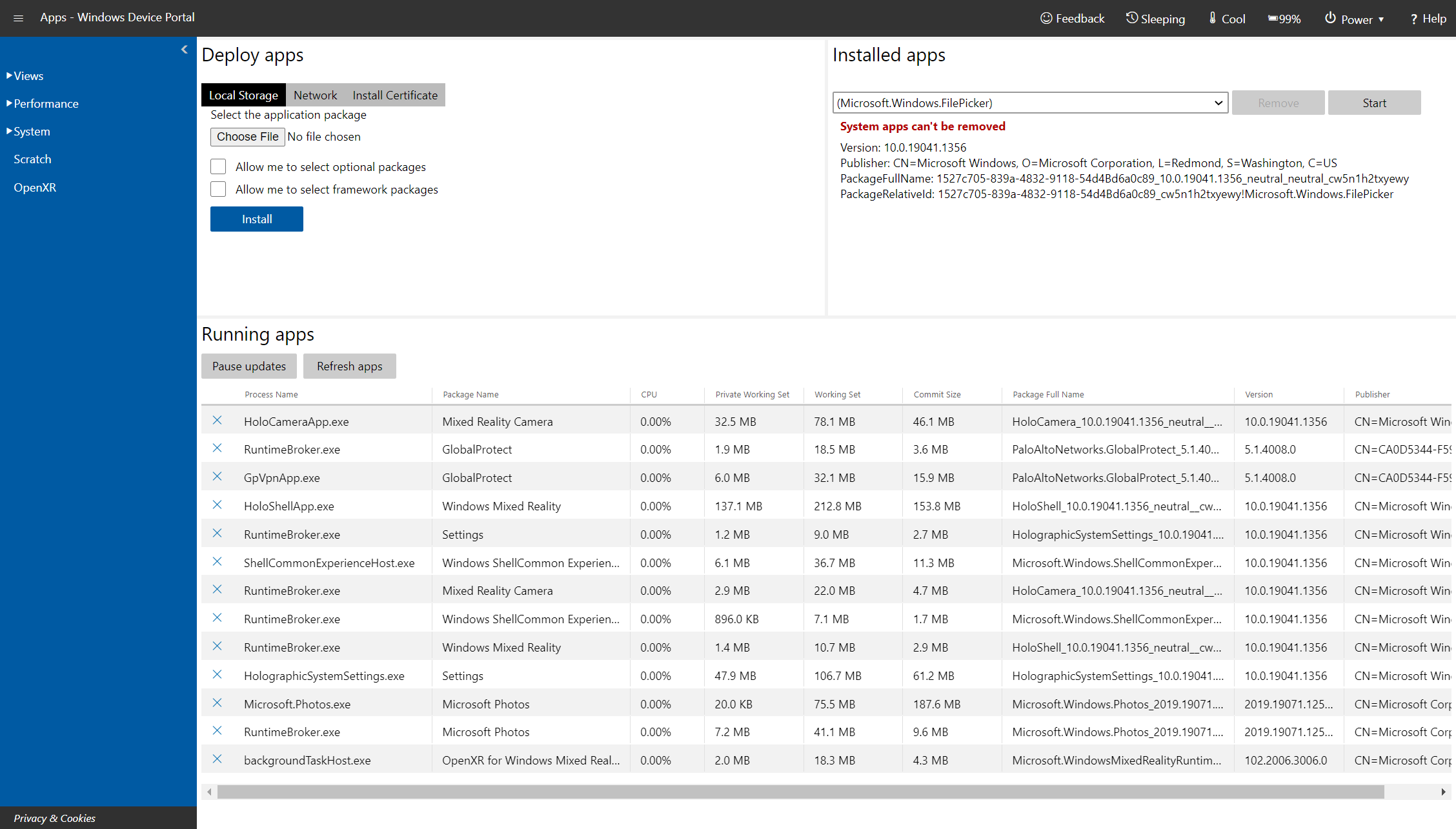Click Refresh apps button
Viewport: 1456px width, 829px height.
point(348,365)
